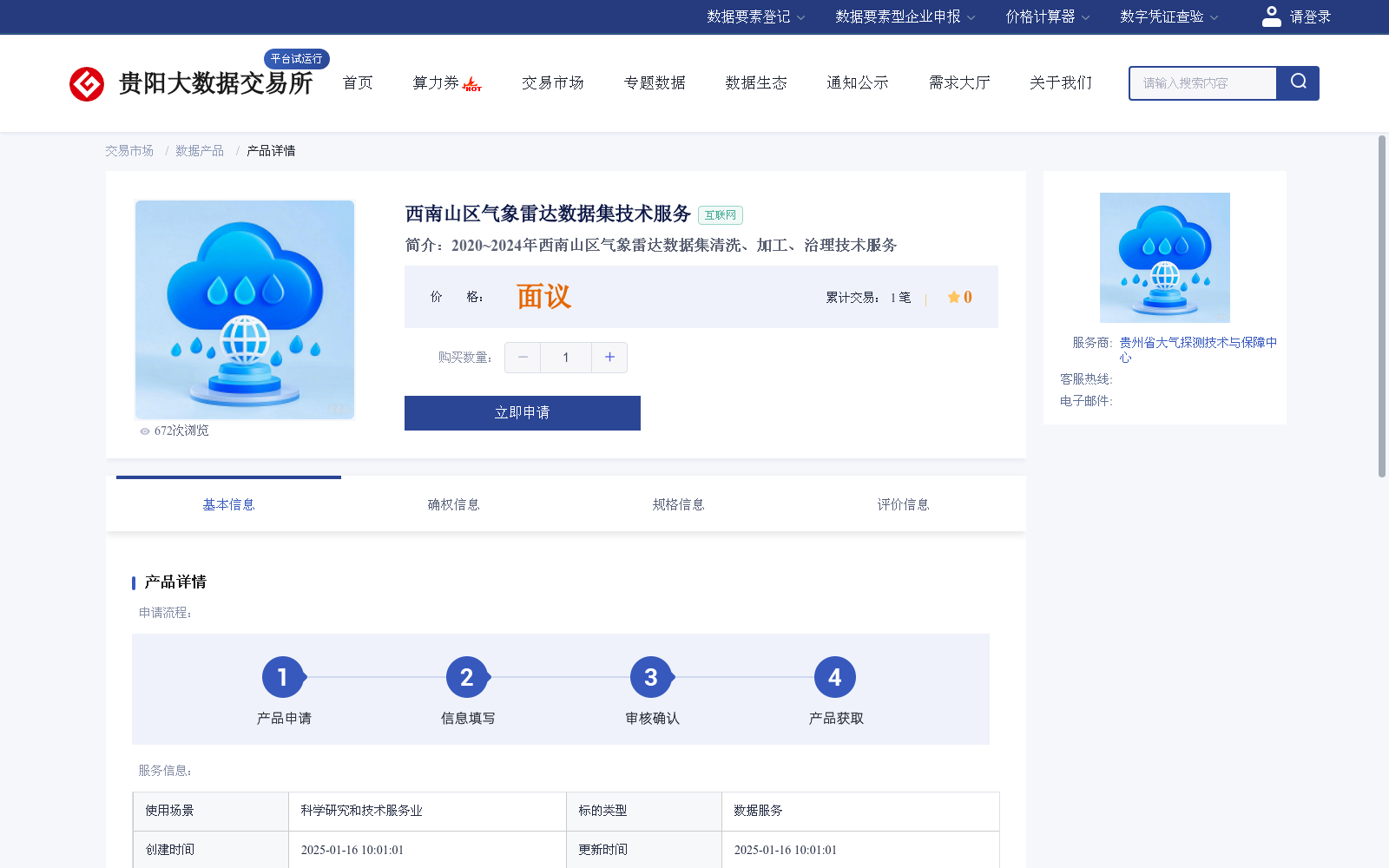Open the 关于我们 menu item
Image resolution: width=1389 pixels, height=868 pixels.
pos(1061,82)
